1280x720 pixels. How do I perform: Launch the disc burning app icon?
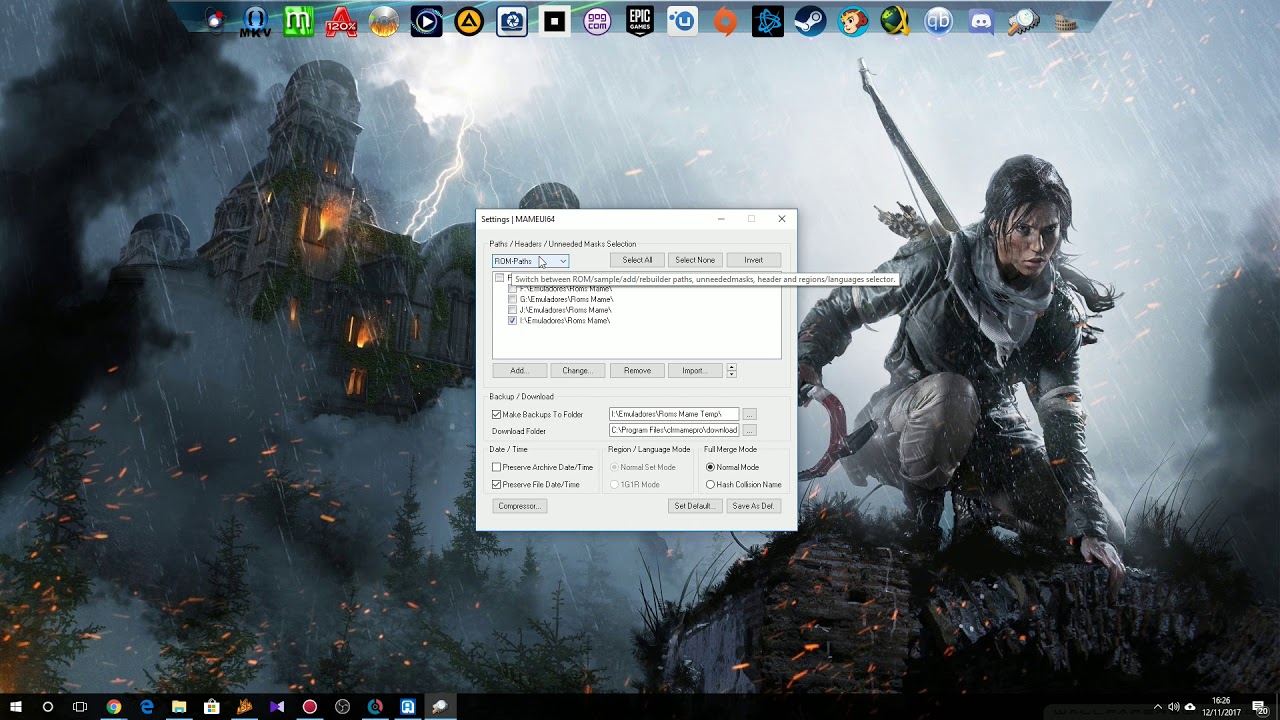tap(384, 21)
